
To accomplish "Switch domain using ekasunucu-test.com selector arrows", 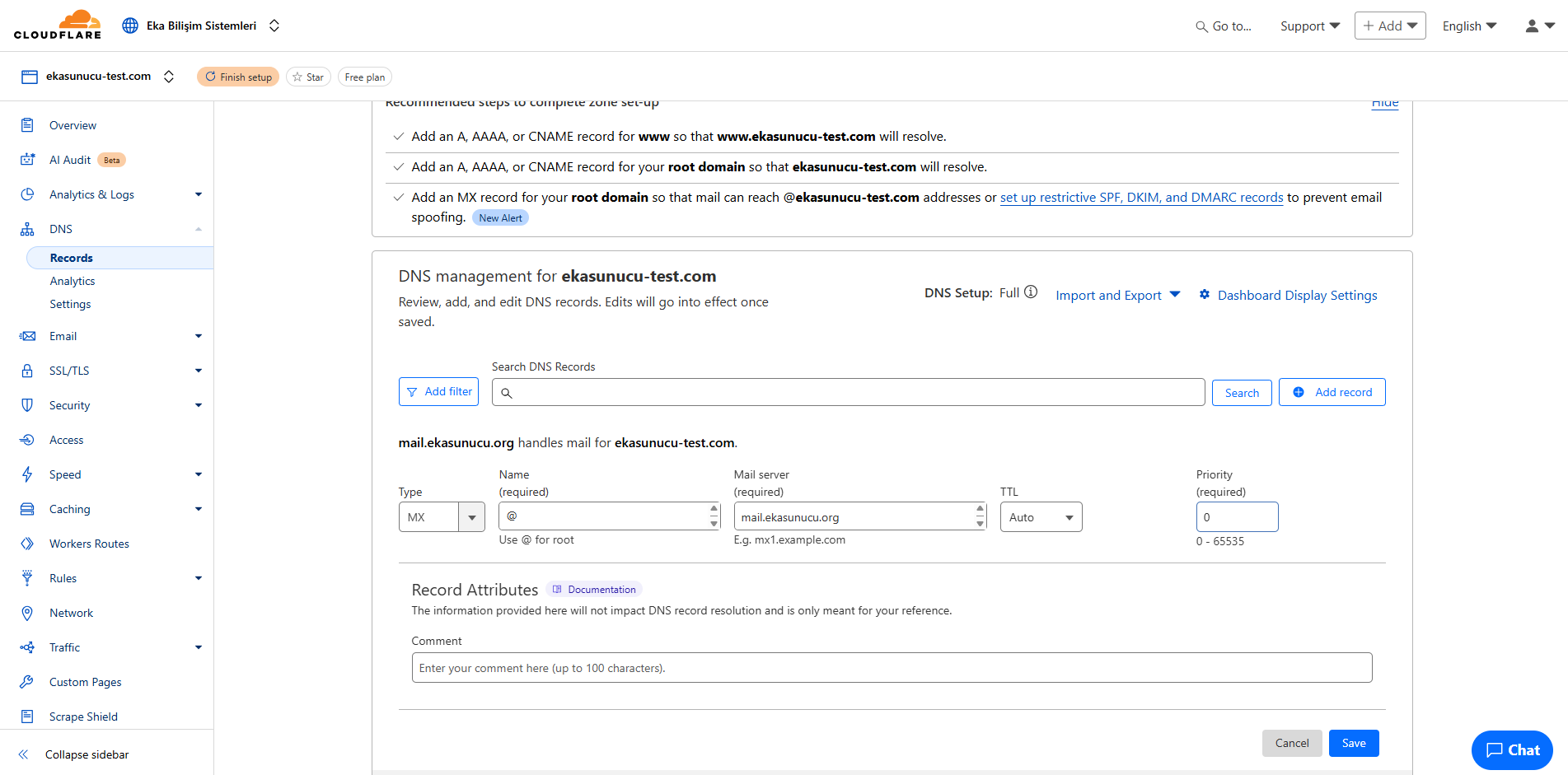I will tap(169, 77).
